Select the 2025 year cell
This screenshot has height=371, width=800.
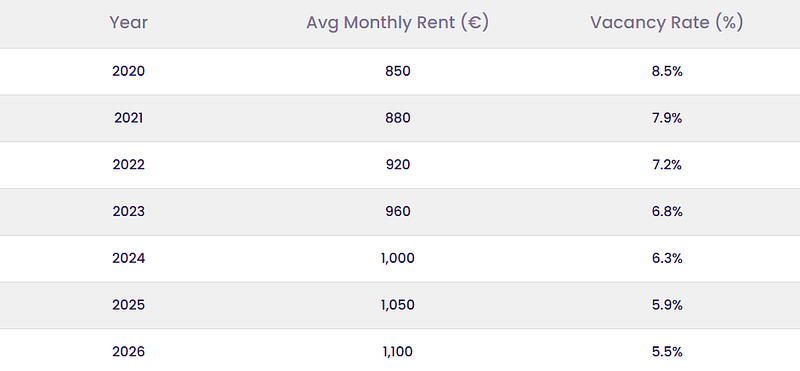(x=129, y=305)
